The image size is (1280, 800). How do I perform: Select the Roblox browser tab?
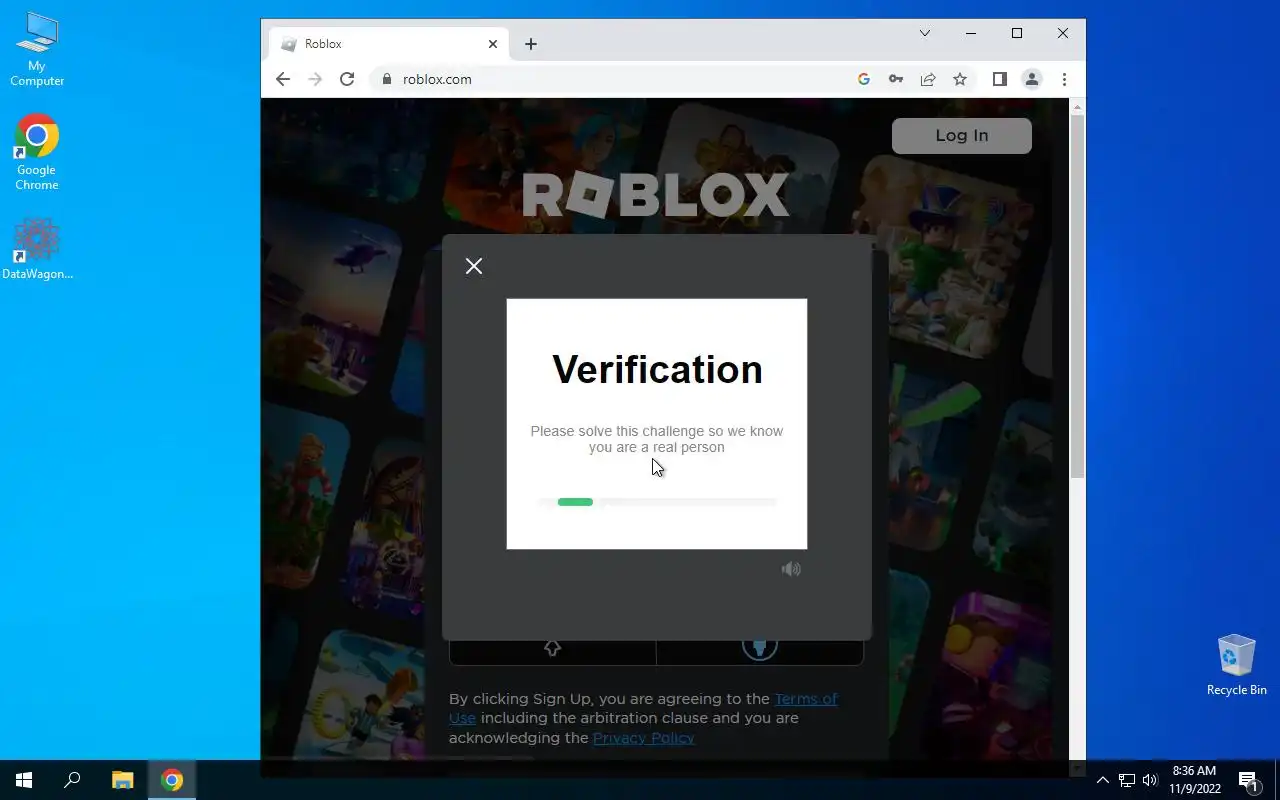[389, 44]
